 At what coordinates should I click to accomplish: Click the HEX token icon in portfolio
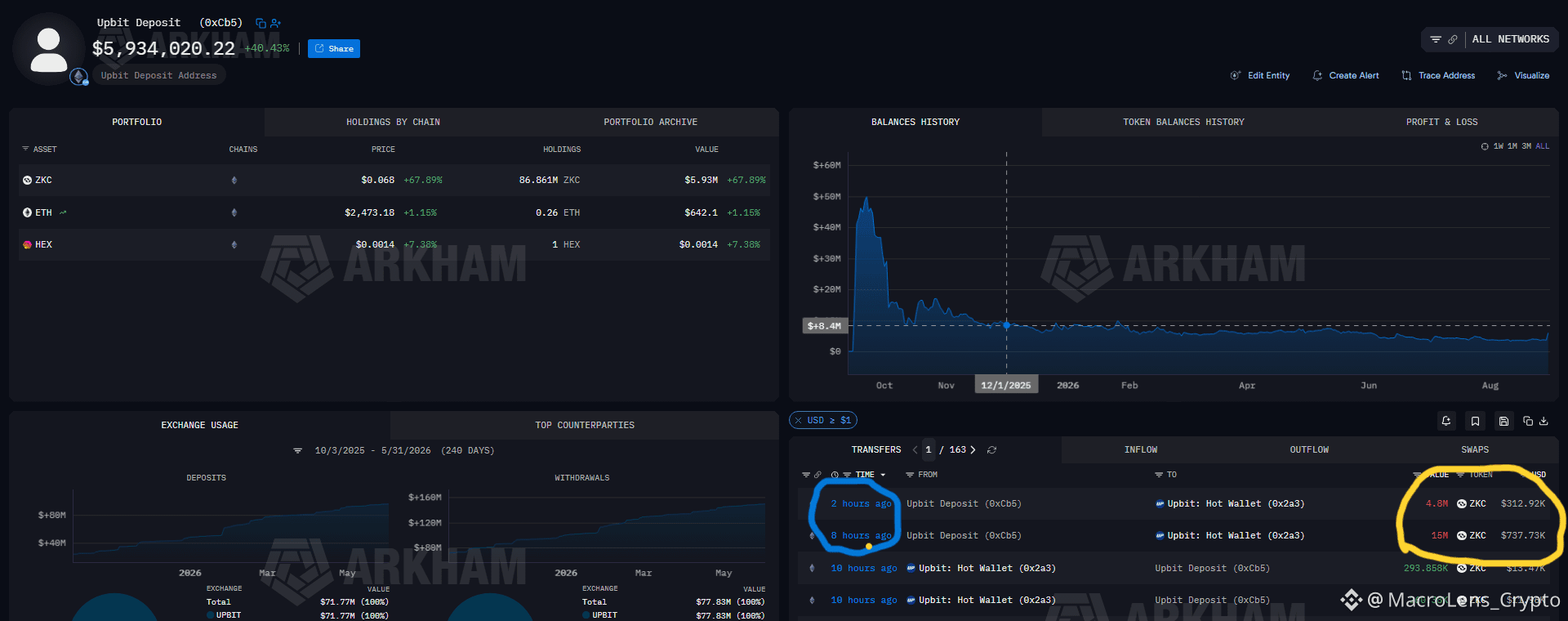[x=27, y=244]
